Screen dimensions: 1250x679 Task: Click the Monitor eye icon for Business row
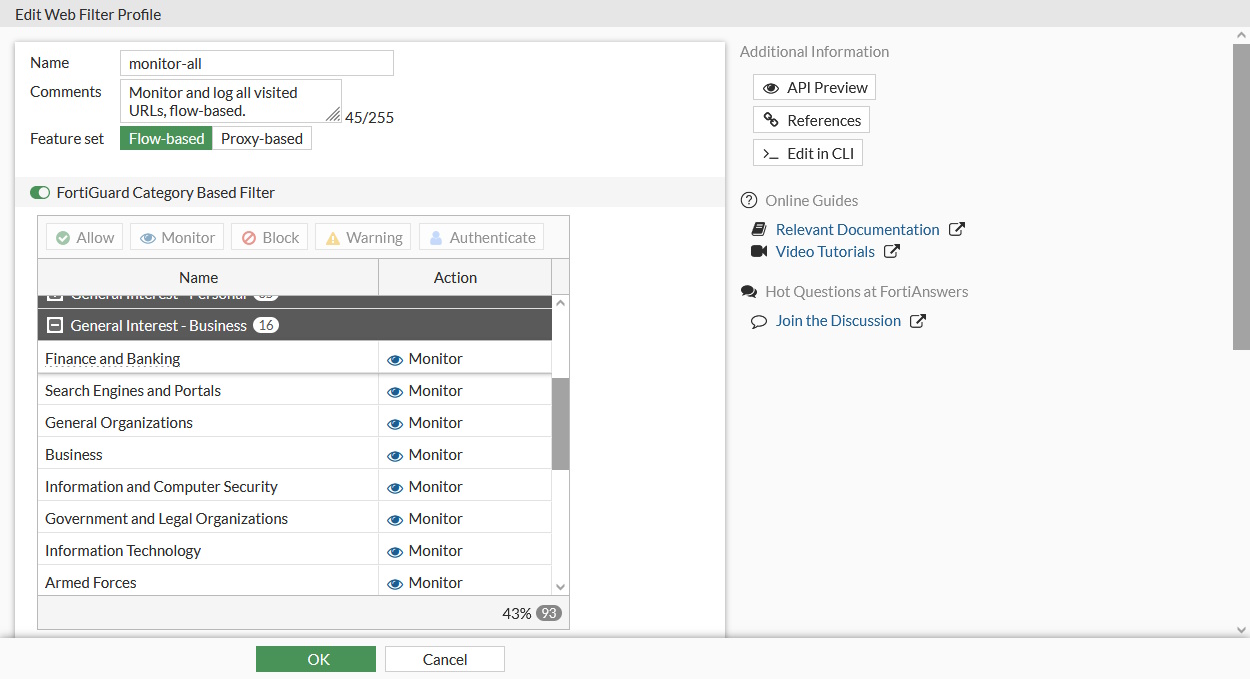pyautogui.click(x=395, y=455)
